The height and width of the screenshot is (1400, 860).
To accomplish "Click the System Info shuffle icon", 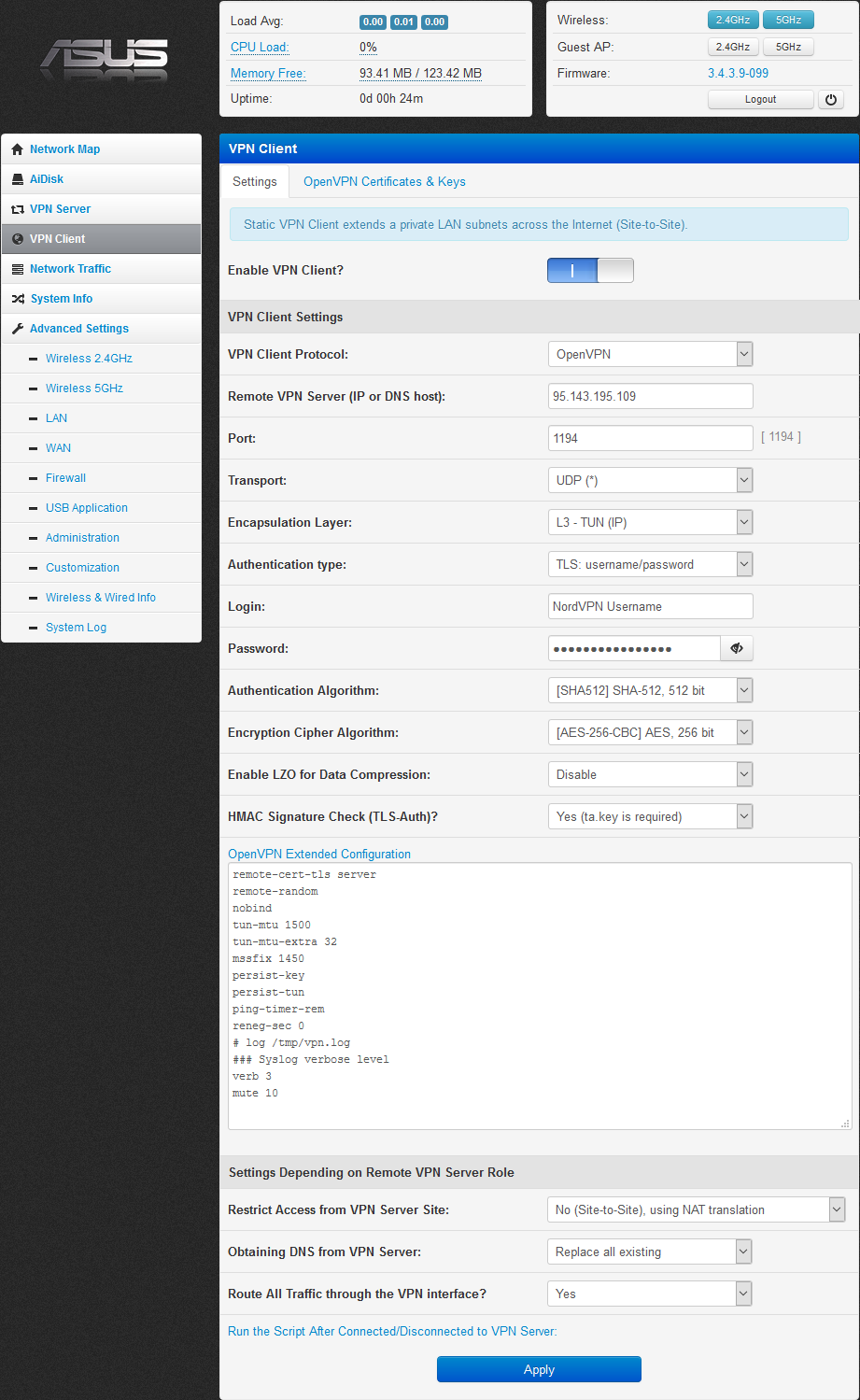I will click(x=17, y=299).
